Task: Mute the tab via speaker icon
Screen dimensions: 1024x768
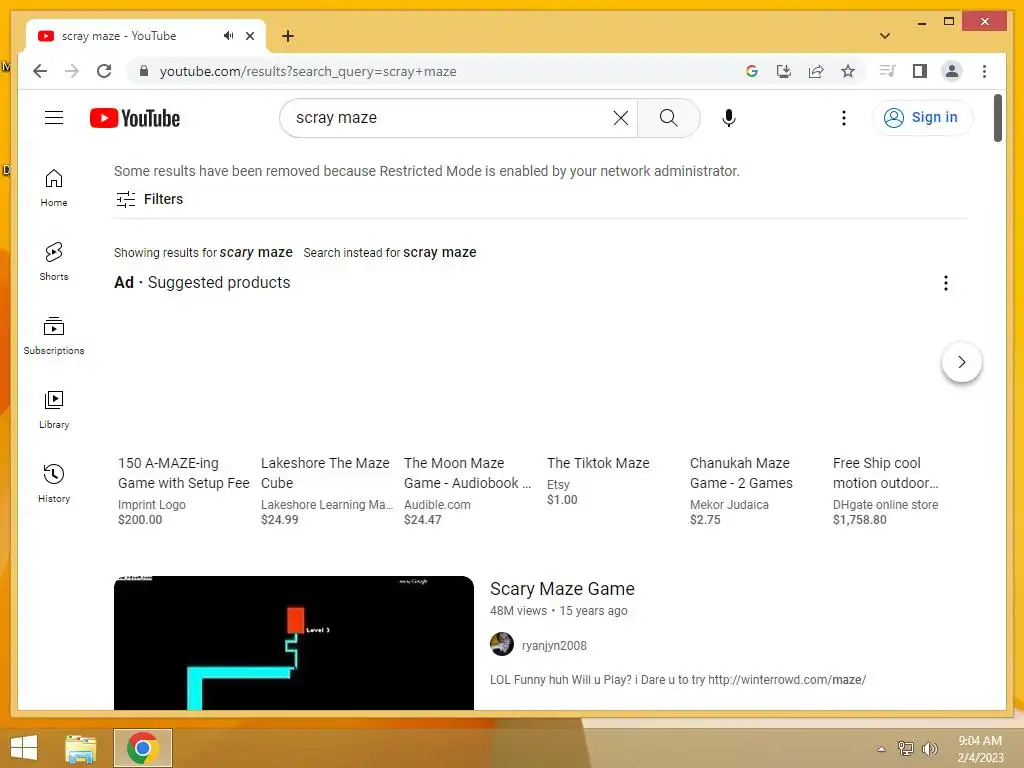Action: (228, 36)
